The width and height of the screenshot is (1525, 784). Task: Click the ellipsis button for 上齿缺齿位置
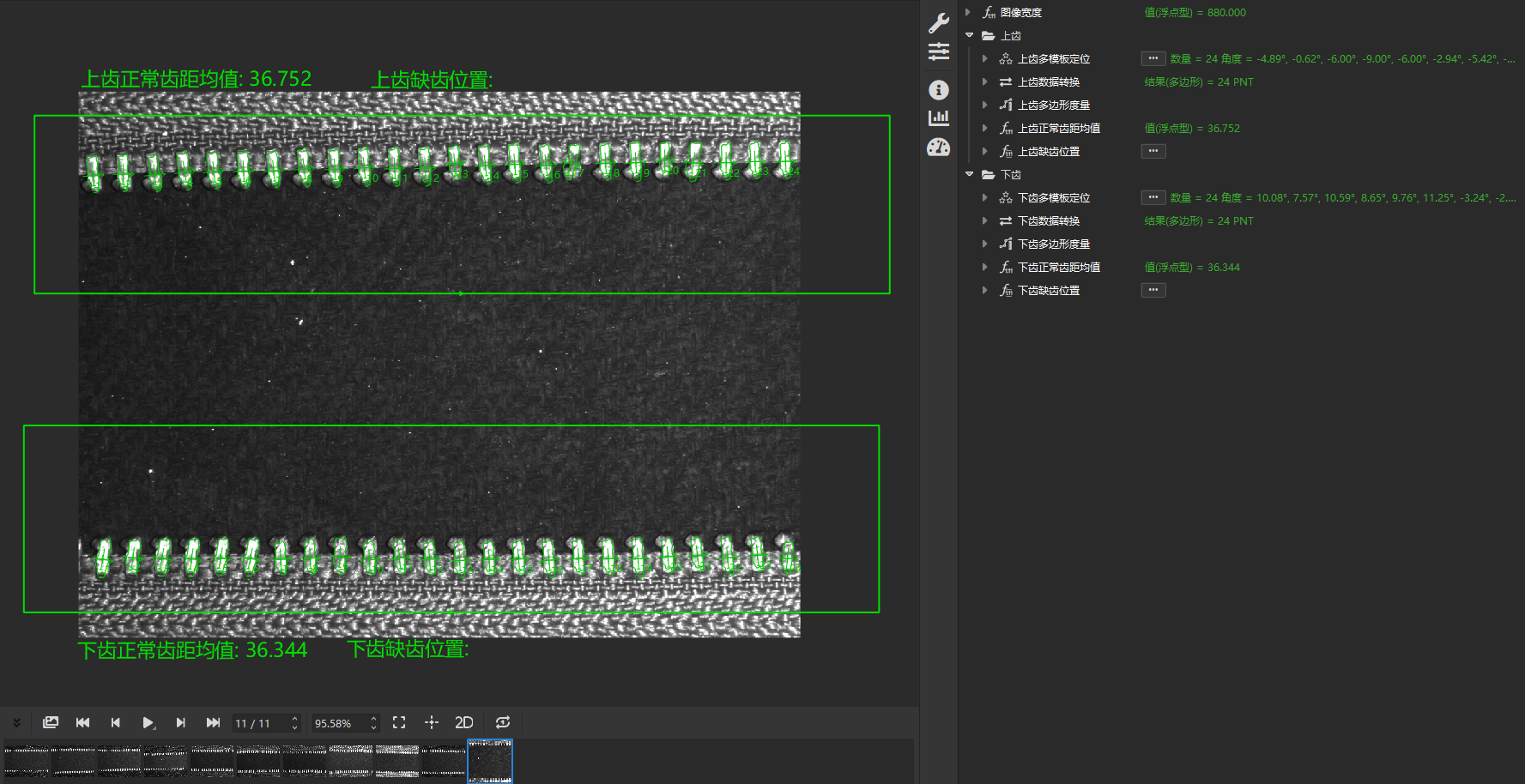tap(1153, 151)
